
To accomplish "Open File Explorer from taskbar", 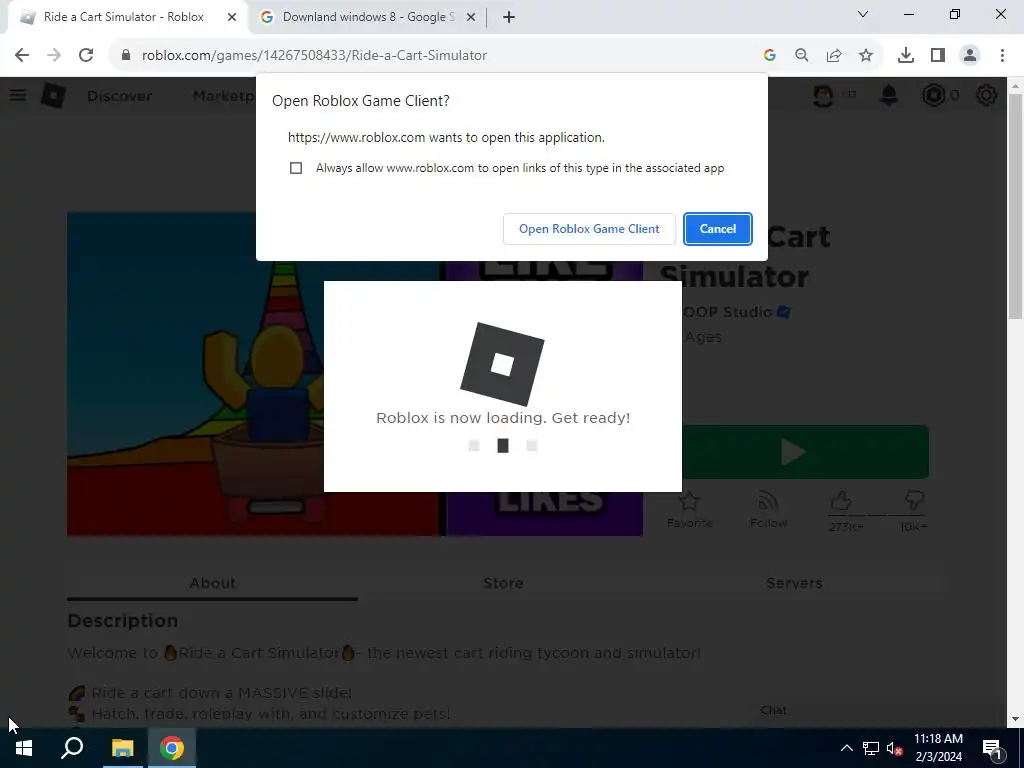I will pos(122,748).
